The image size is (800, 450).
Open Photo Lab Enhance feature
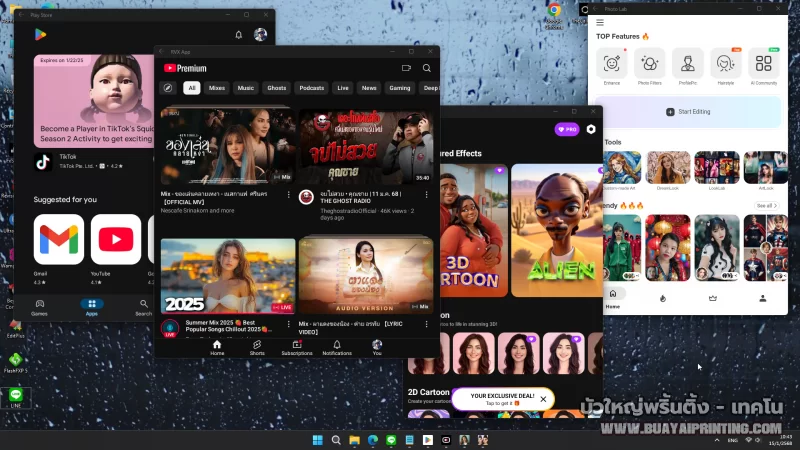(611, 66)
